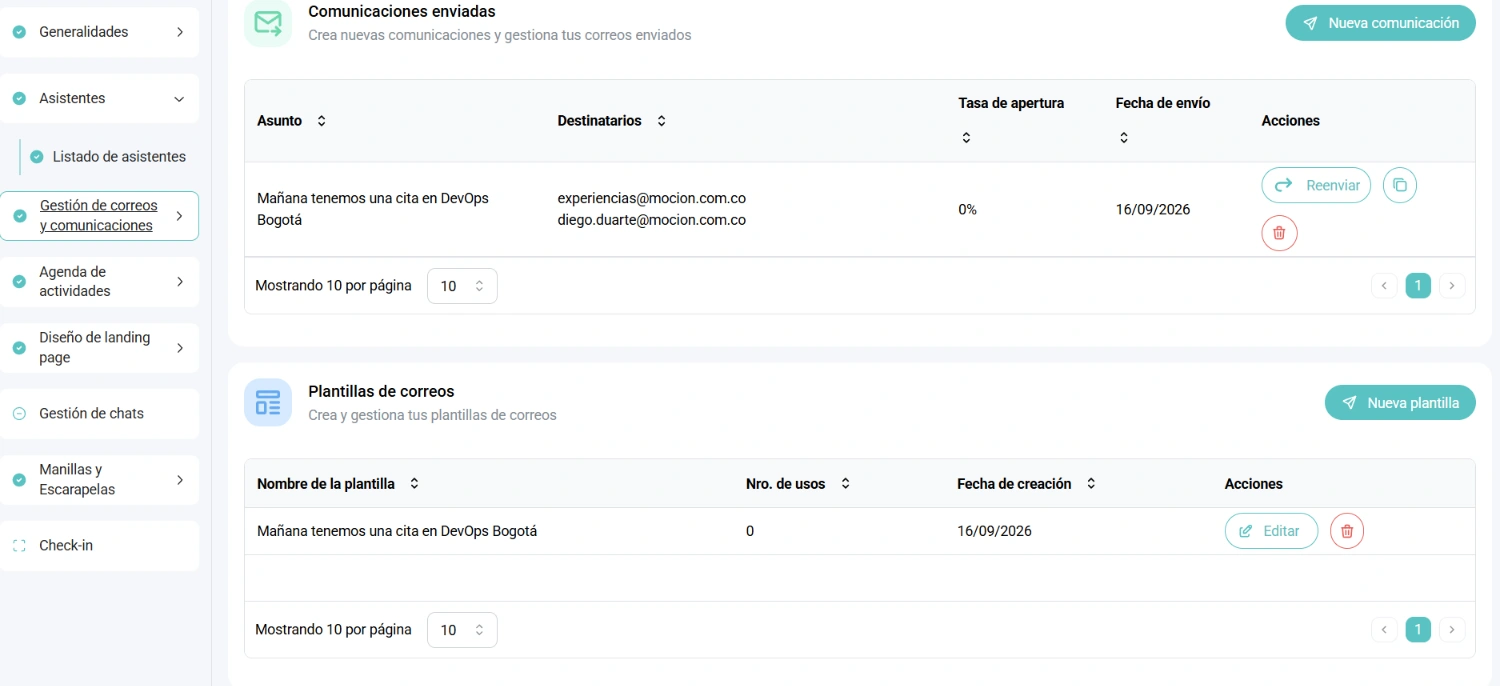Viewport: 1500px width, 686px height.
Task: Sort templates by Nro. de usos
Action: point(845,484)
